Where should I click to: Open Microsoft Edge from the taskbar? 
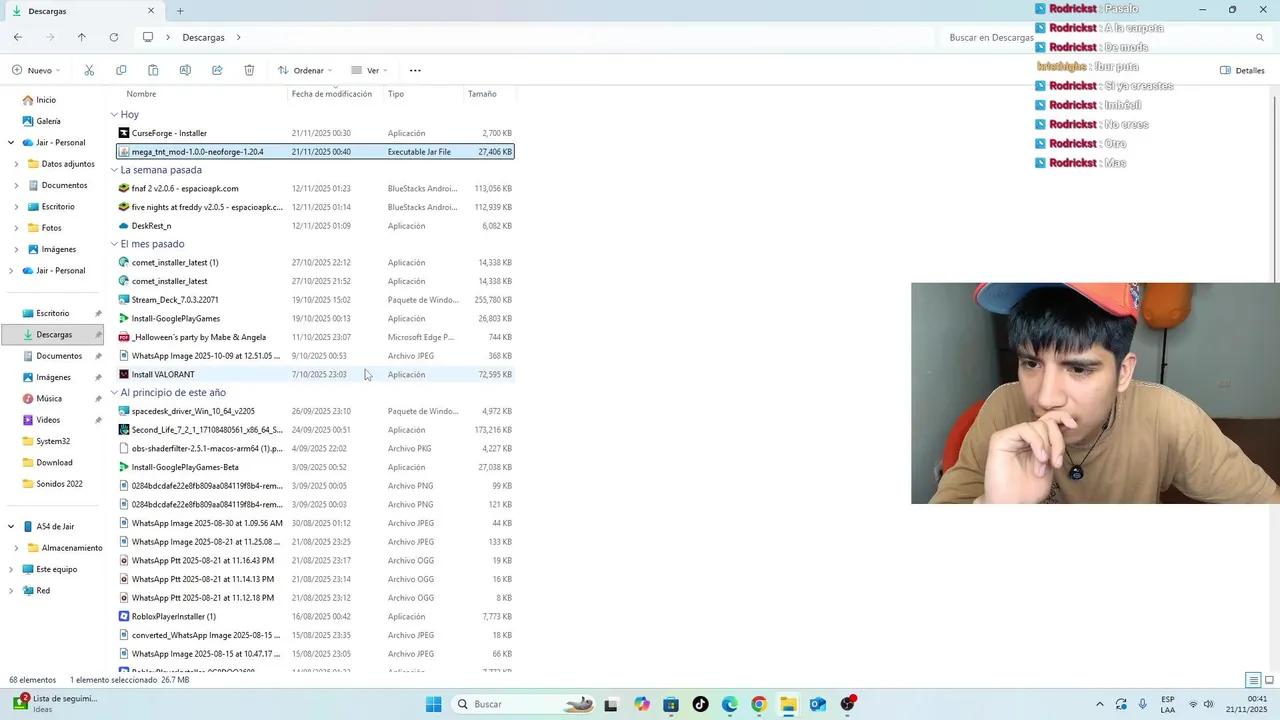[730, 704]
